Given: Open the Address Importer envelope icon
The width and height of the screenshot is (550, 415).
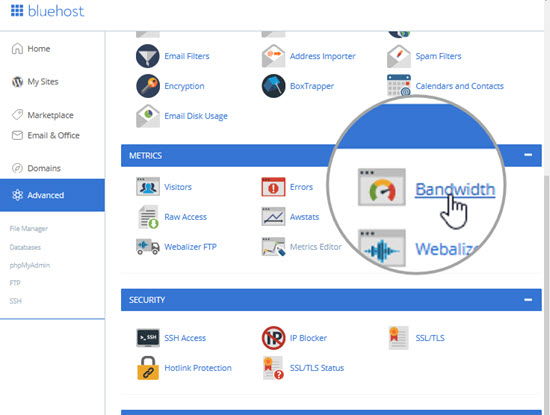Looking at the screenshot, I should (273, 56).
